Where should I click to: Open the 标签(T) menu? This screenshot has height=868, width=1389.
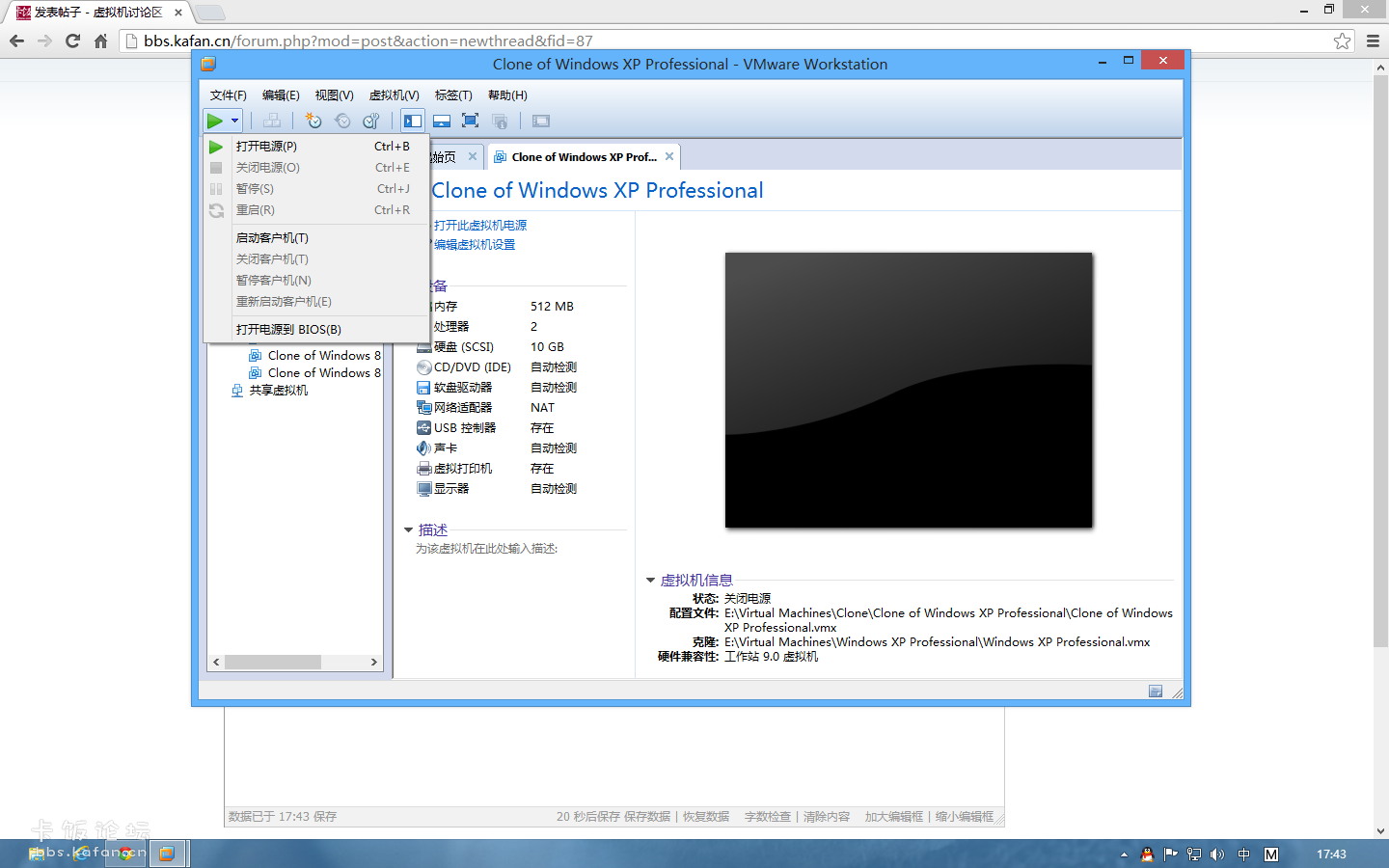[453, 95]
